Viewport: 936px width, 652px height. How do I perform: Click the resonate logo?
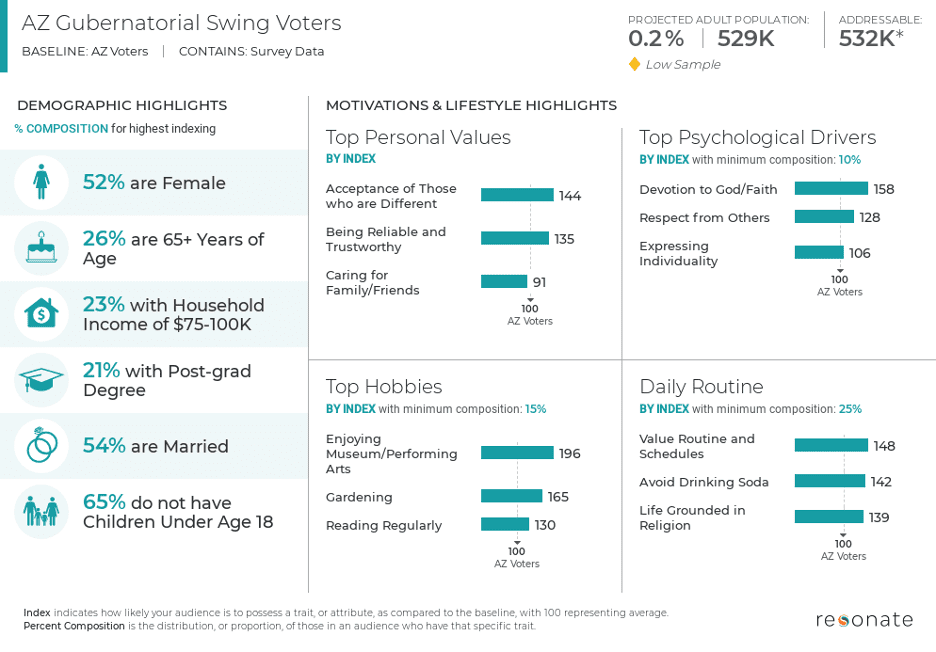click(x=863, y=620)
